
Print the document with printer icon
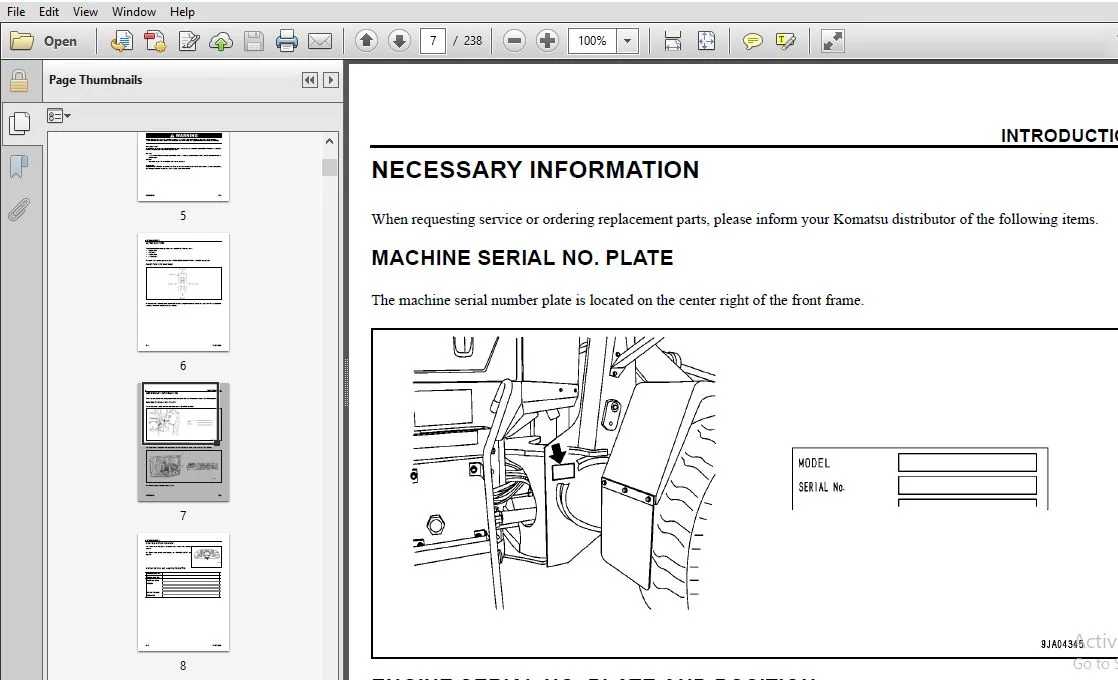(287, 41)
